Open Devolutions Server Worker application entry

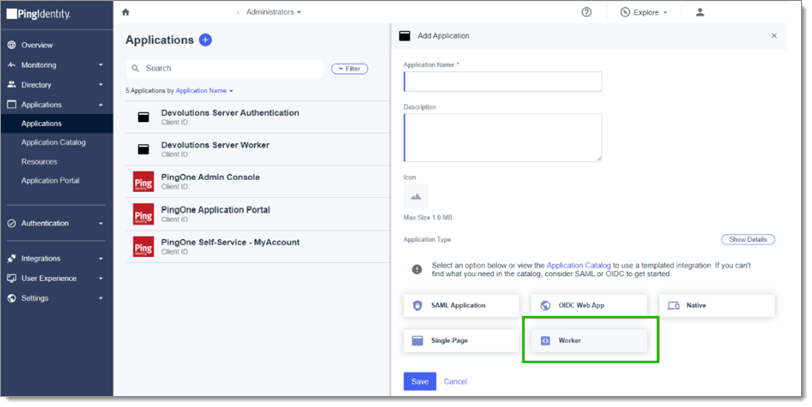[x=258, y=149]
